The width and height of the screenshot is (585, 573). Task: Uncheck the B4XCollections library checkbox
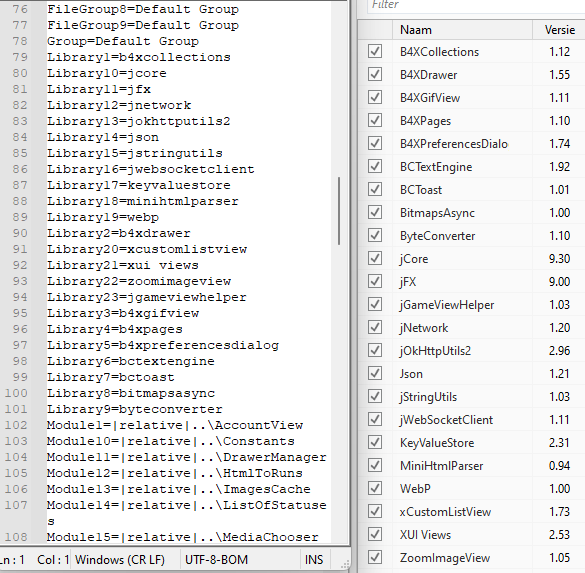tap(375, 51)
